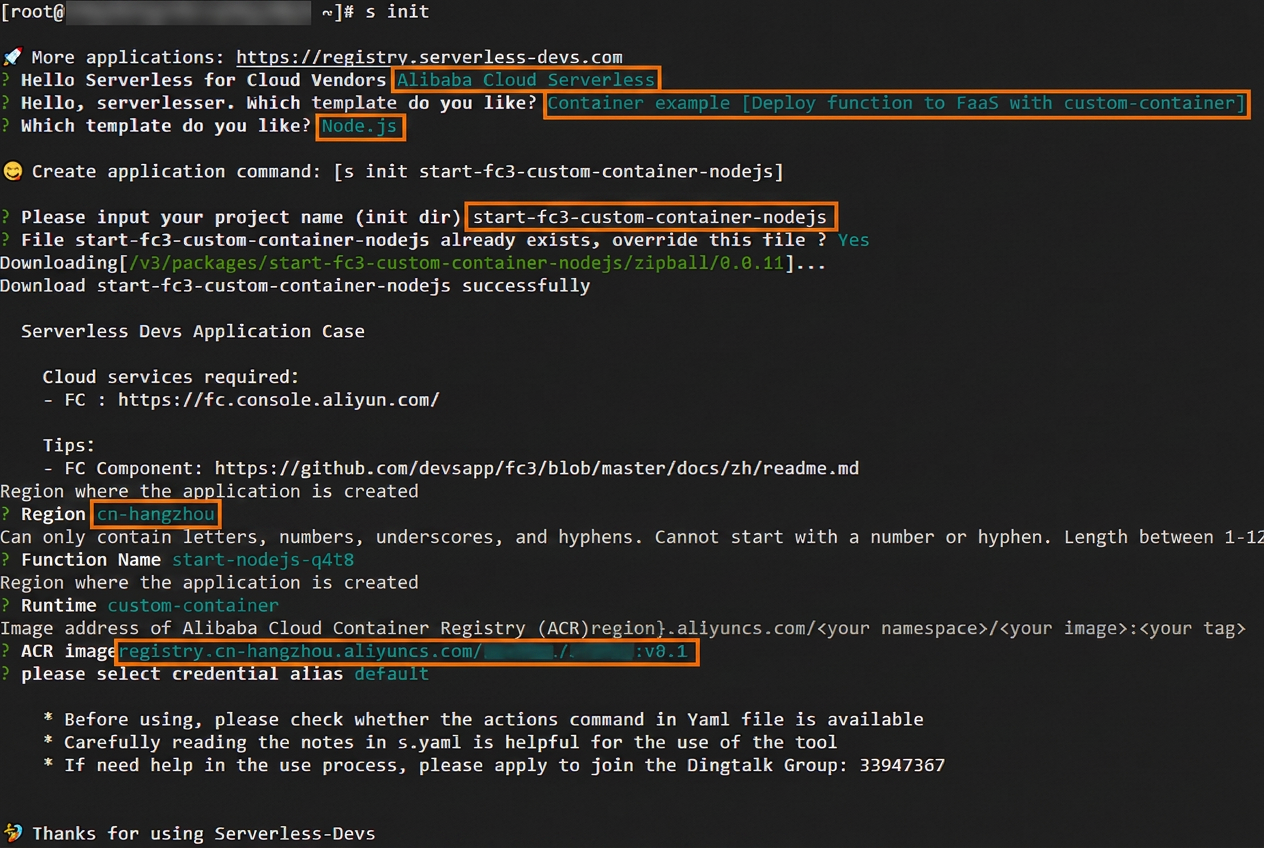
Task: Click function name 'start-nodejs-q4t8'
Action: pos(263,560)
